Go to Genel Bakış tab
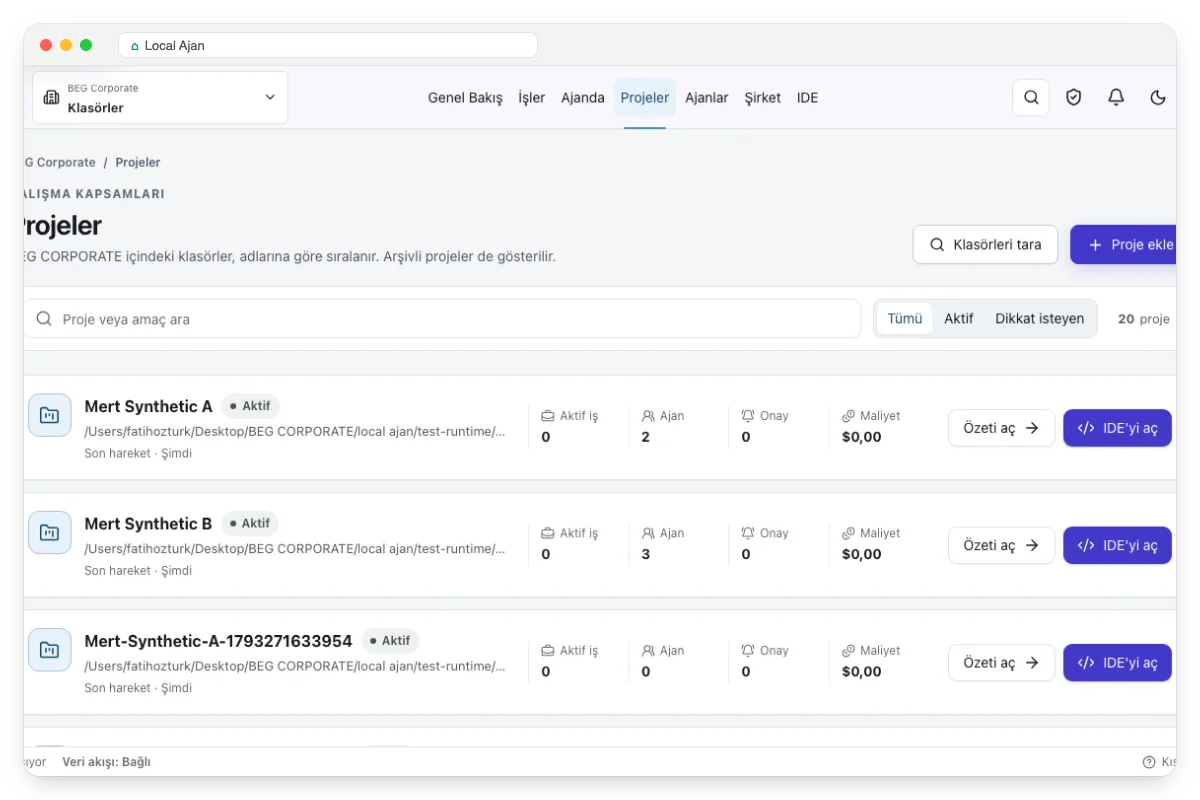Screen dimensions: 1200x800 coord(465,98)
